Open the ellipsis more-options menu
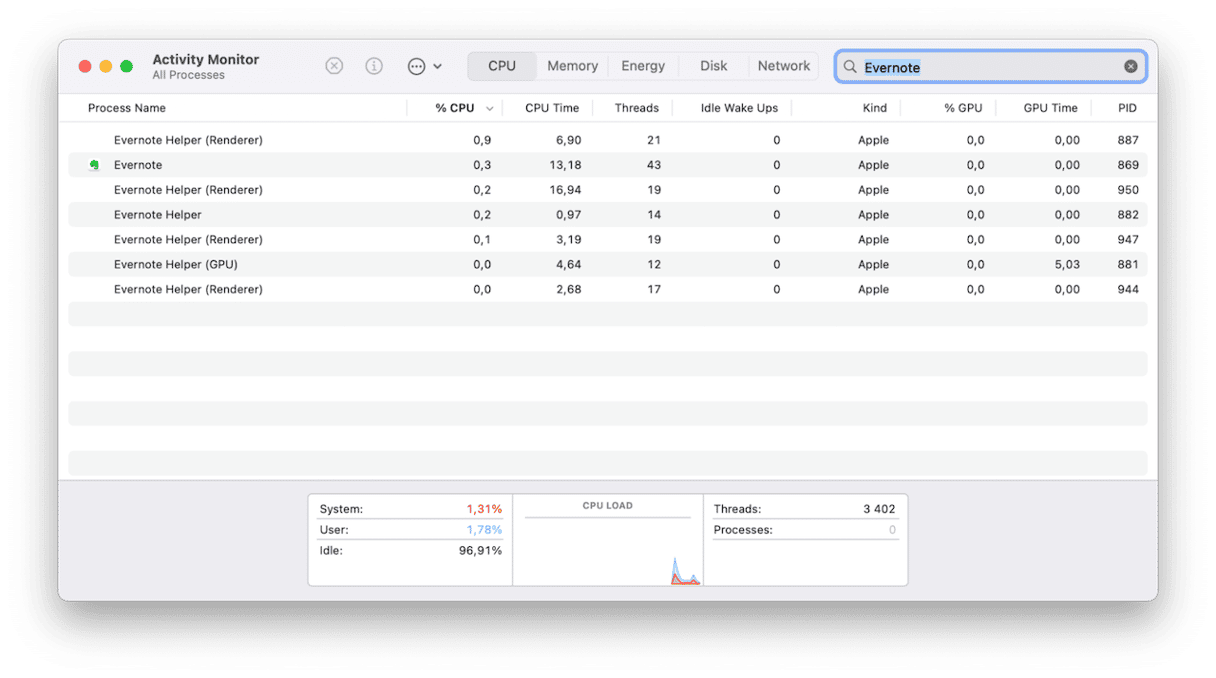1216x678 pixels. (424, 66)
